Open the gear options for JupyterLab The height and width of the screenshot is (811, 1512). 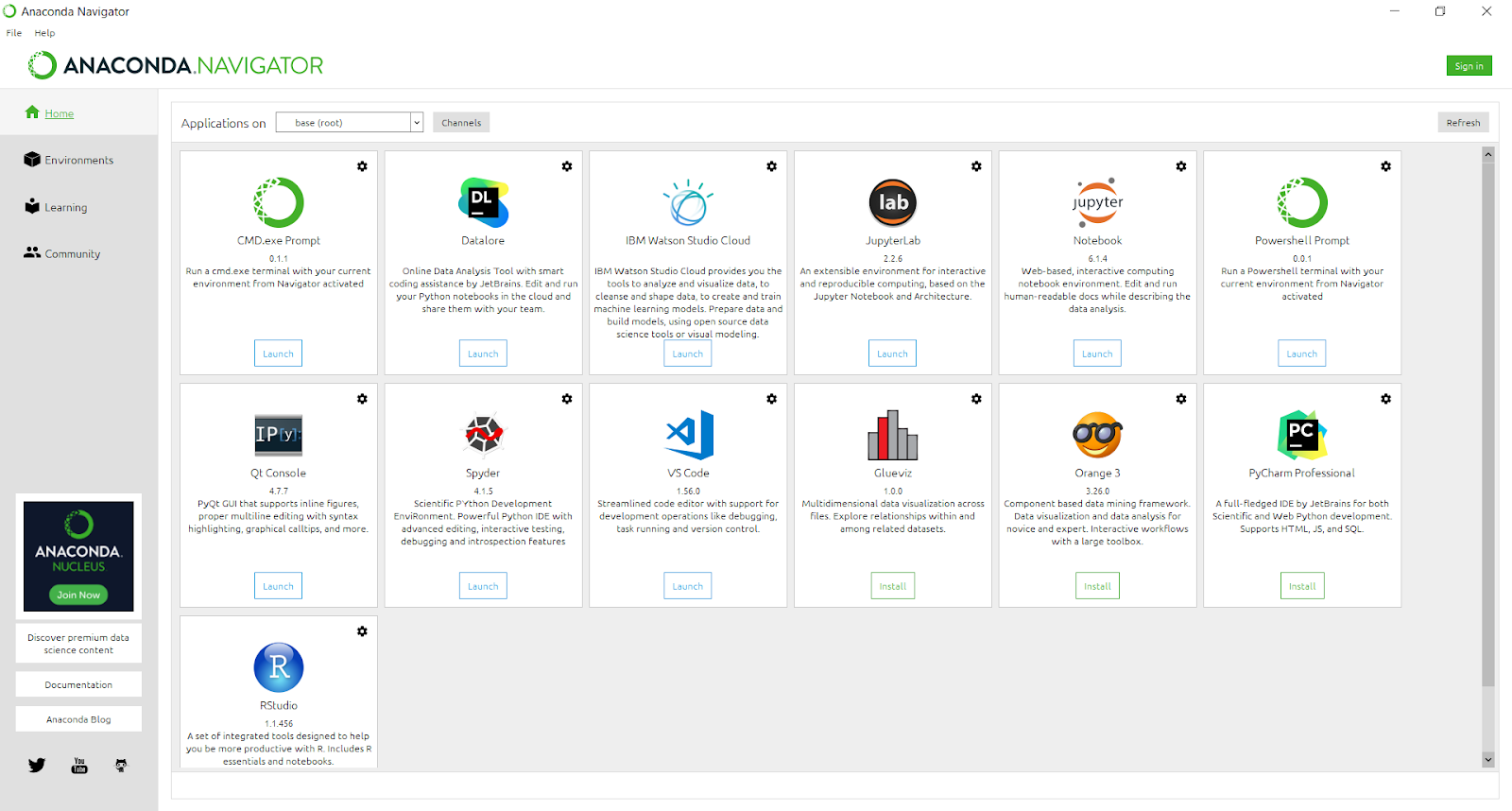click(x=976, y=166)
